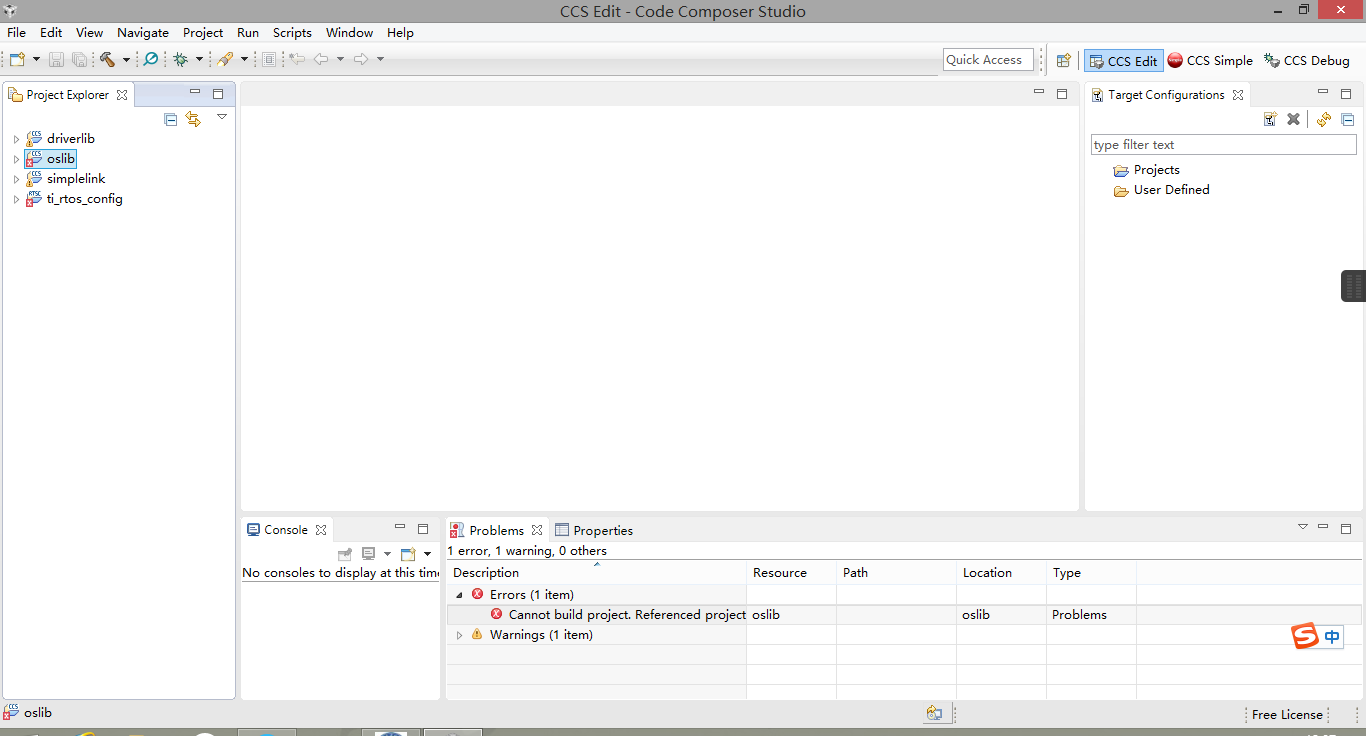This screenshot has width=1366, height=736.
Task: Click New Target Configuration icon
Action: [x=1270, y=119]
